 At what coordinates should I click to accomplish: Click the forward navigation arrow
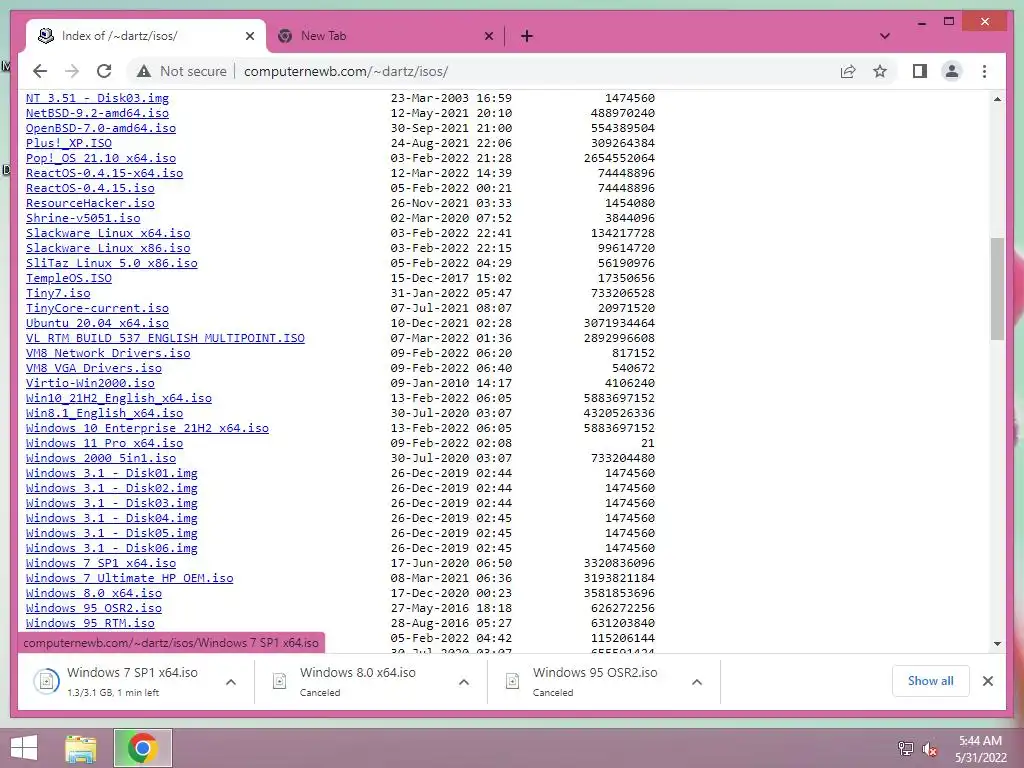click(72, 71)
